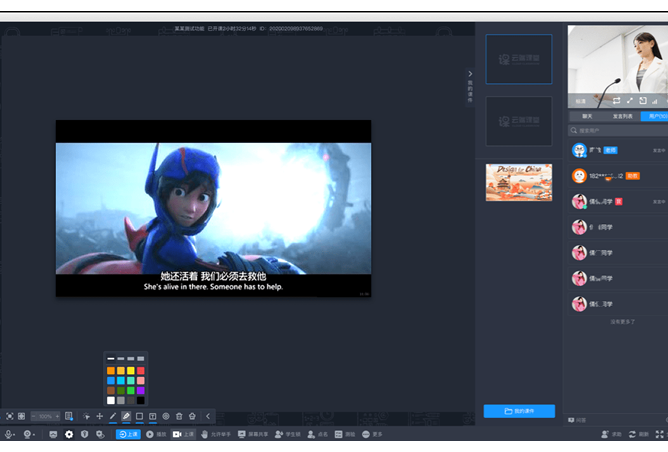Viewport: 668px width, 452px height.
Task: Choose the thinnest line width option
Action: tap(111, 359)
